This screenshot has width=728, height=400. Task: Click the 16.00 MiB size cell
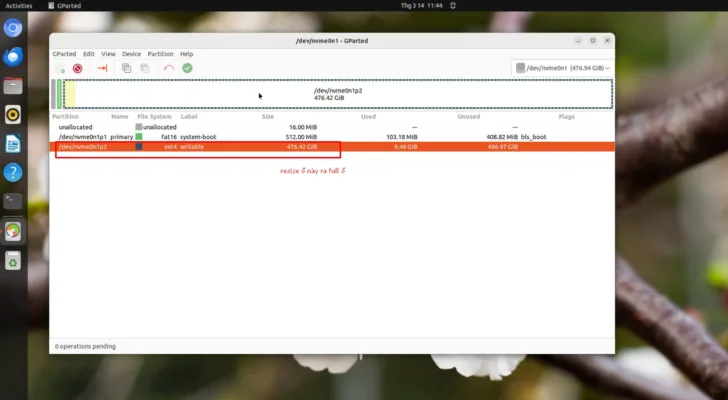pyautogui.click(x=303, y=127)
